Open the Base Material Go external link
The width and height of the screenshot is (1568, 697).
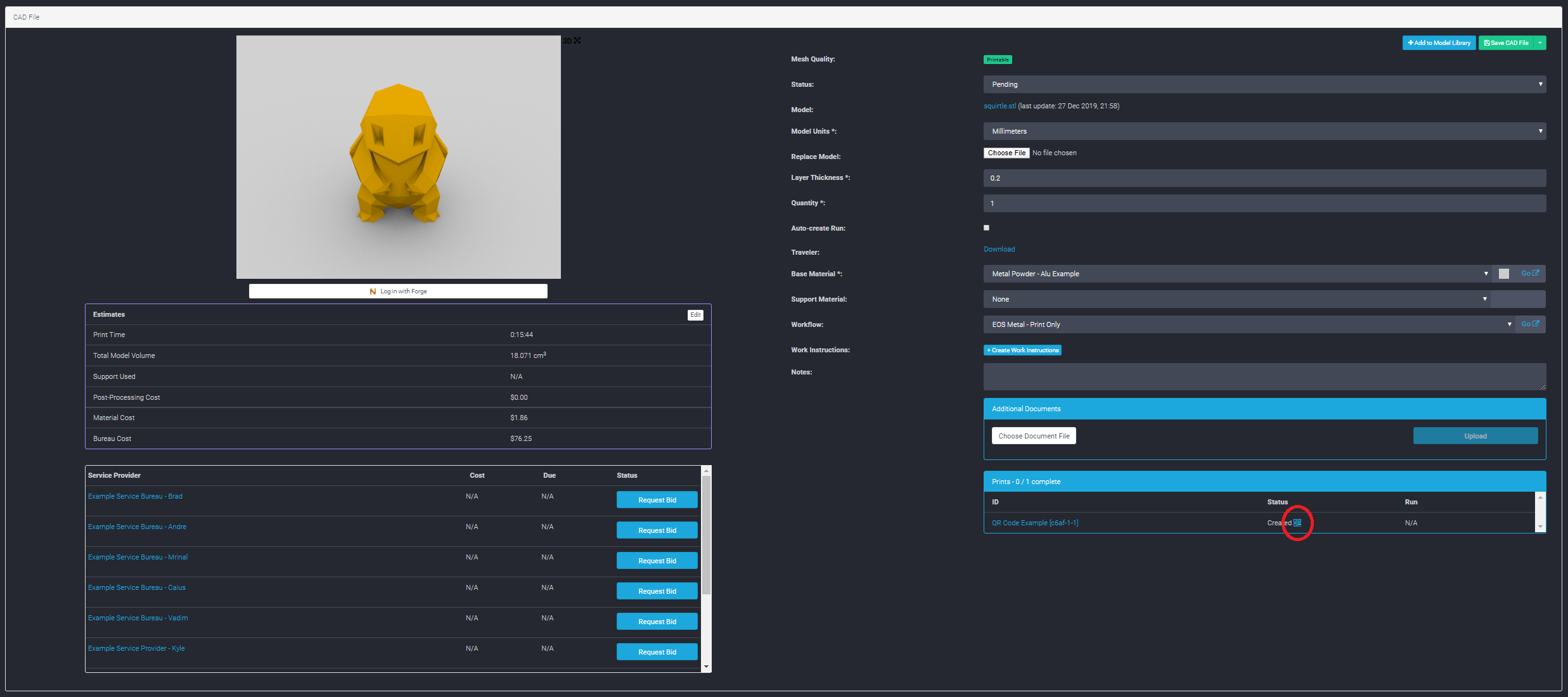[1529, 273]
